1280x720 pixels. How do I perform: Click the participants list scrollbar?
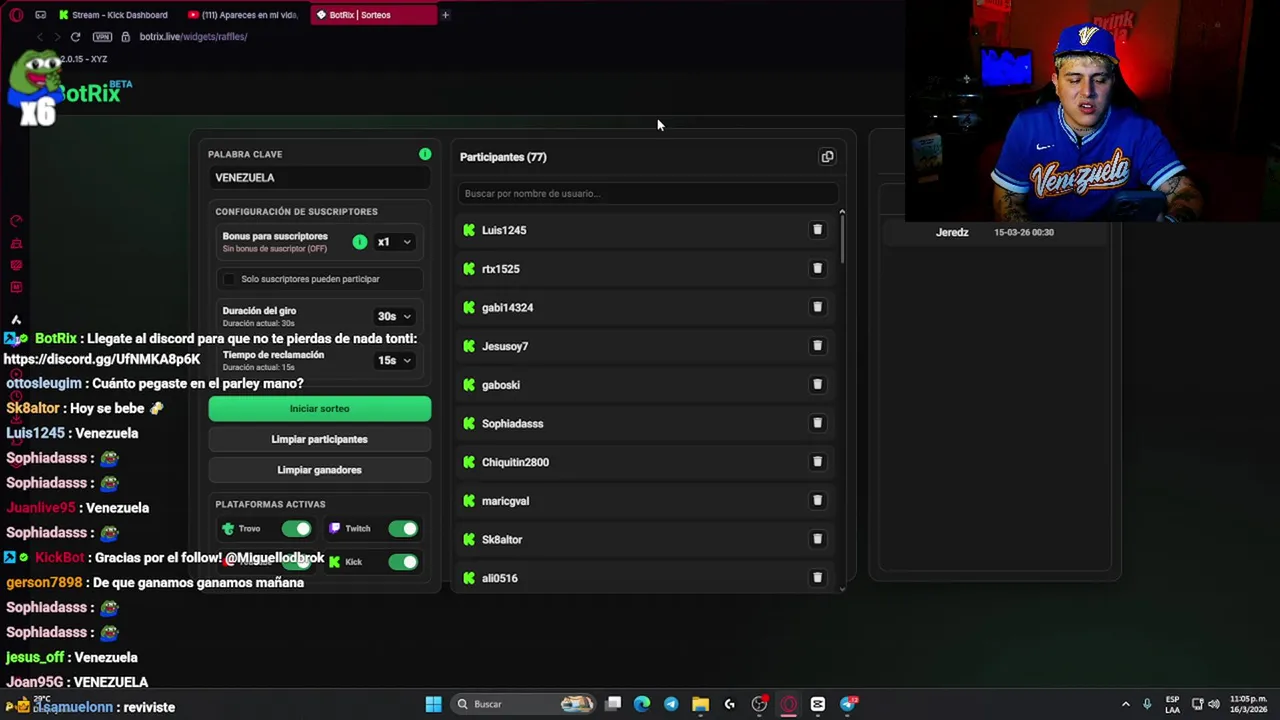(x=842, y=238)
